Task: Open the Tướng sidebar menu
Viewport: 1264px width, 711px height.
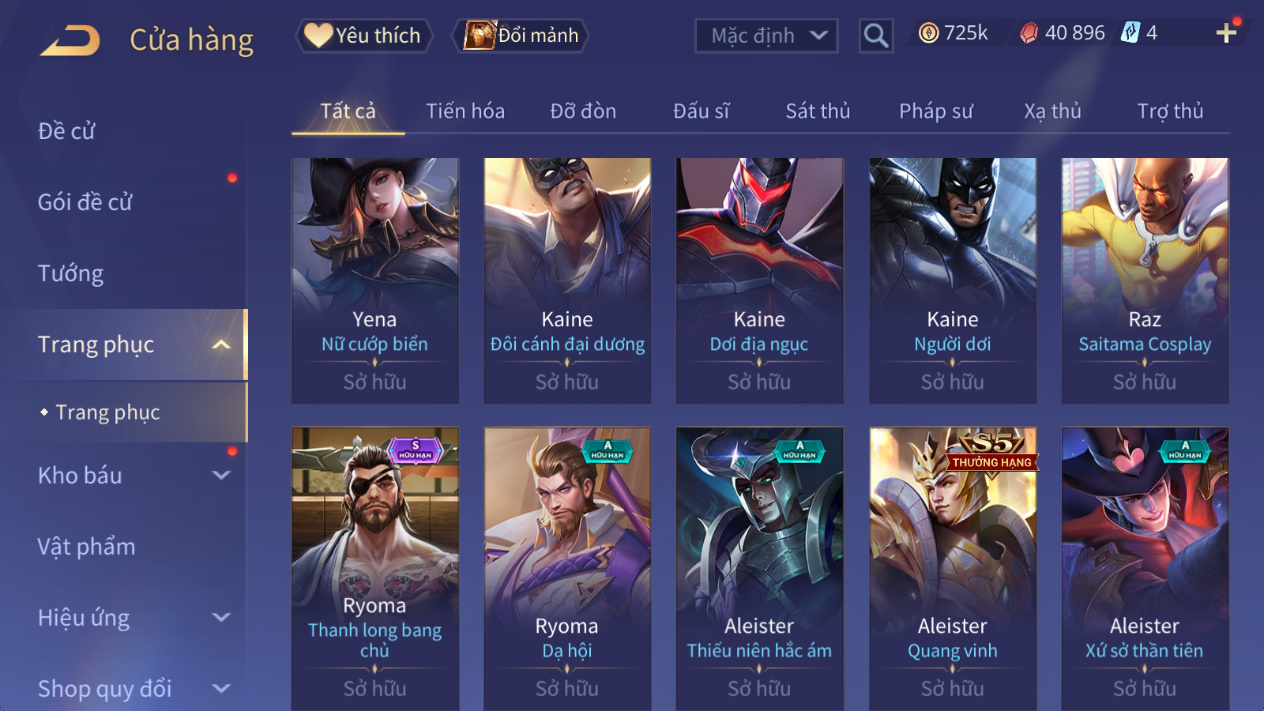Action: pos(71,273)
